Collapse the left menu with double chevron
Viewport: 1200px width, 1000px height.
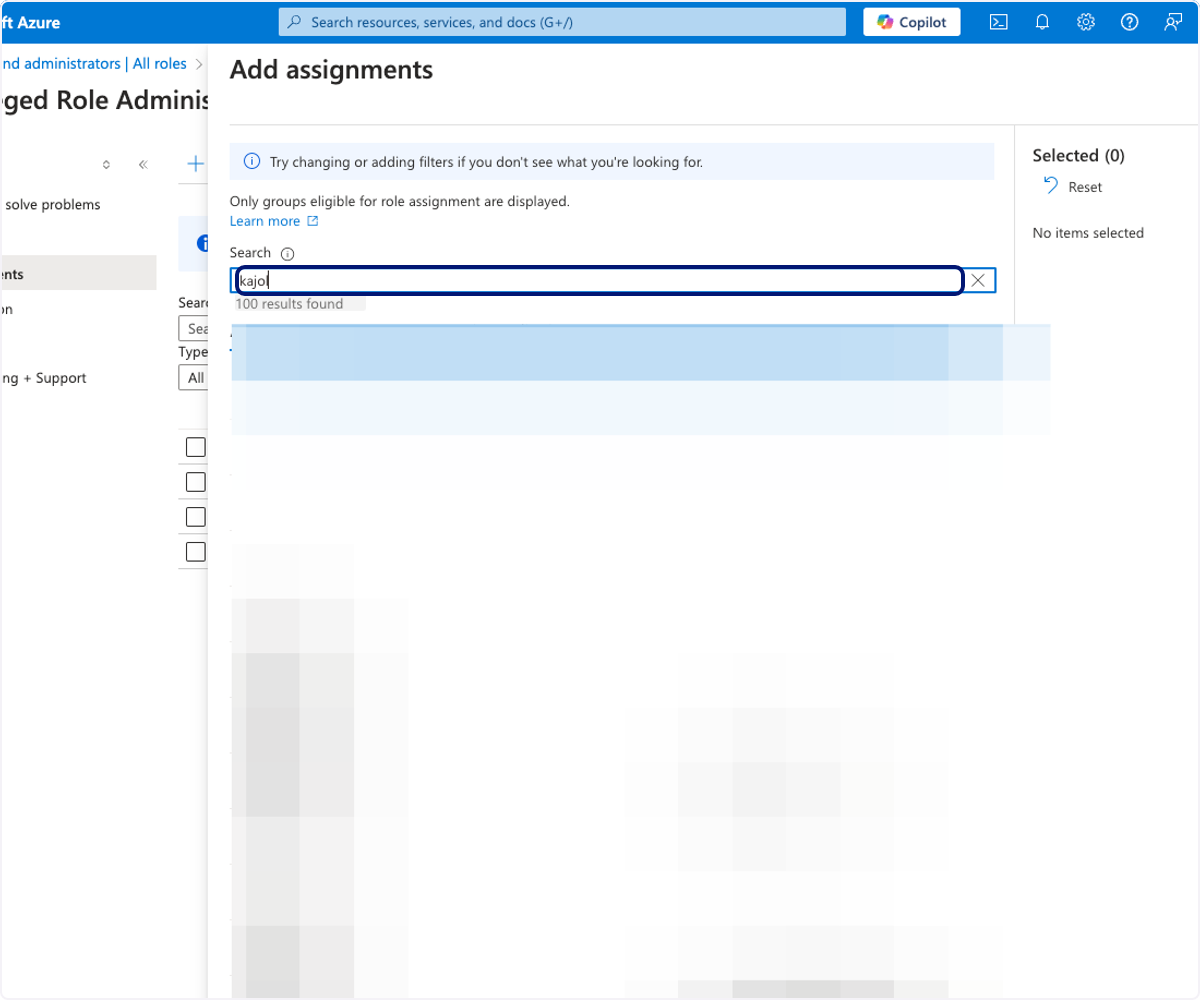pos(143,164)
